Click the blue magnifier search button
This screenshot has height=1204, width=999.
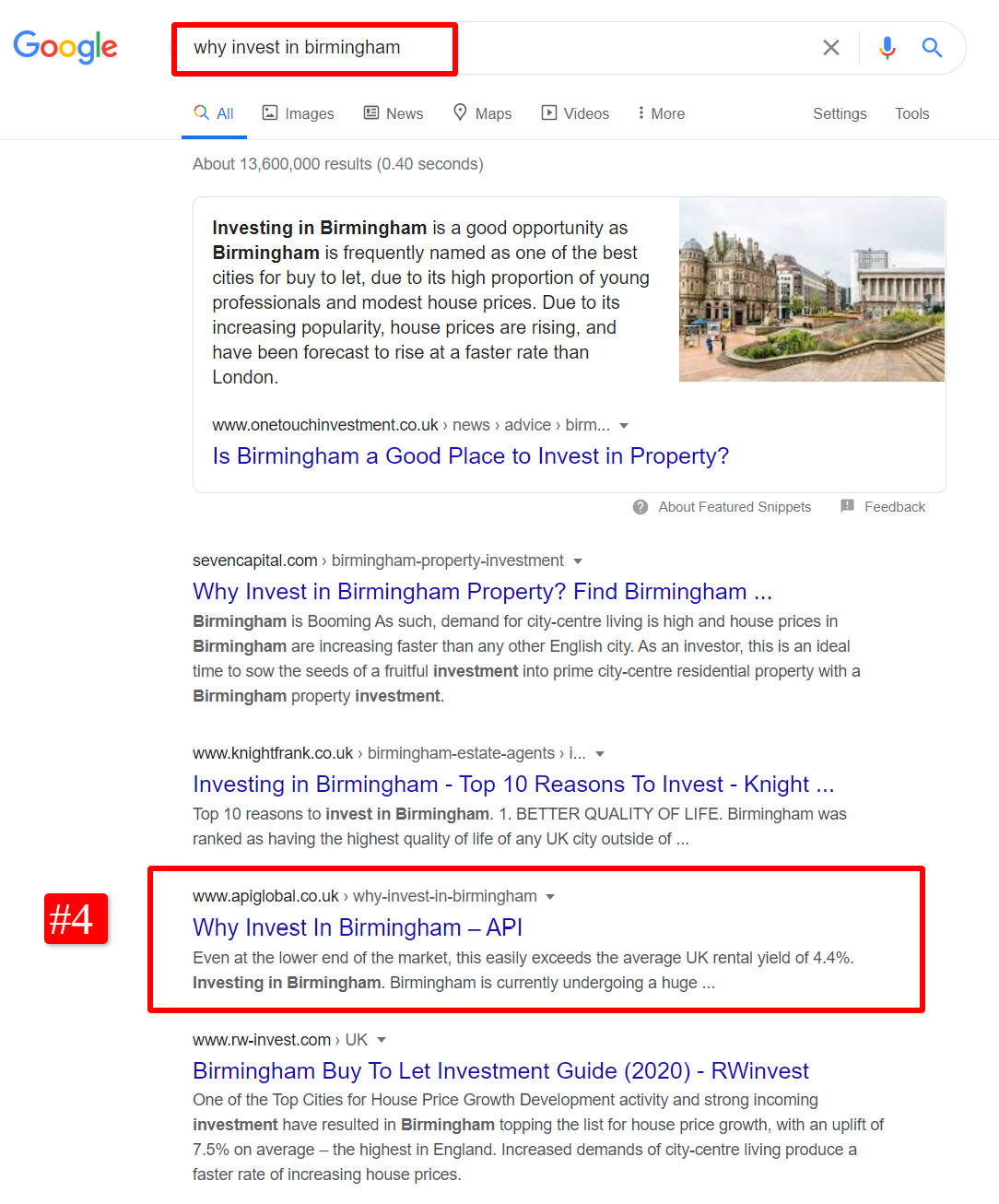click(932, 48)
